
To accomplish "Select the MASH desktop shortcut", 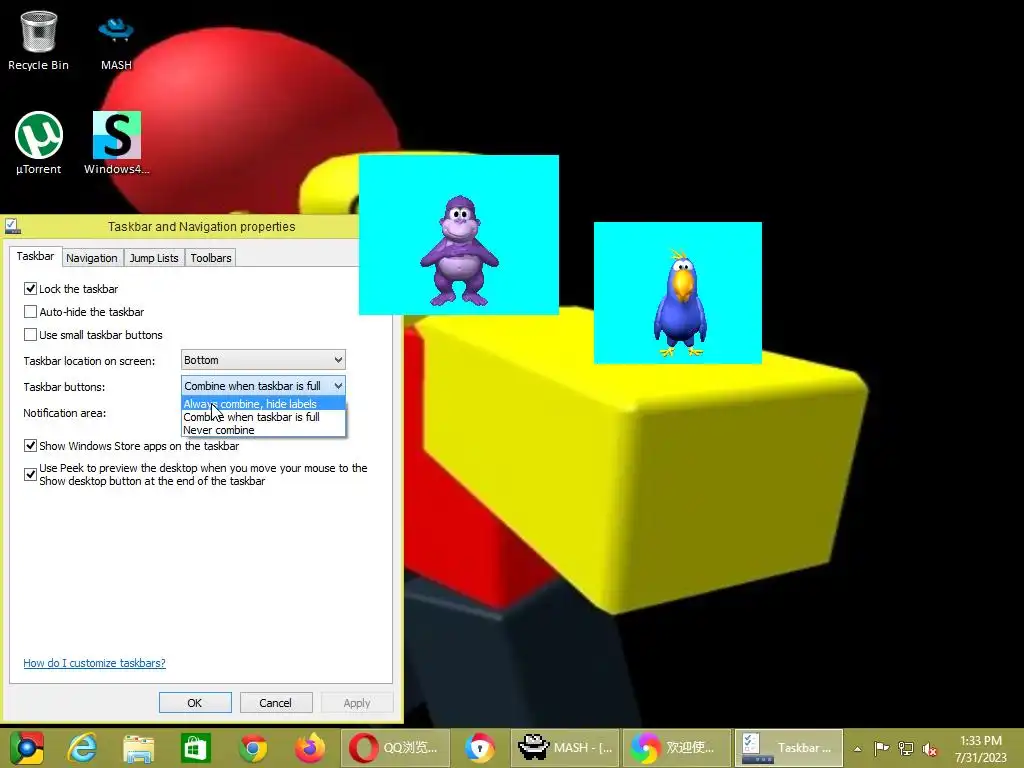I will (116, 43).
